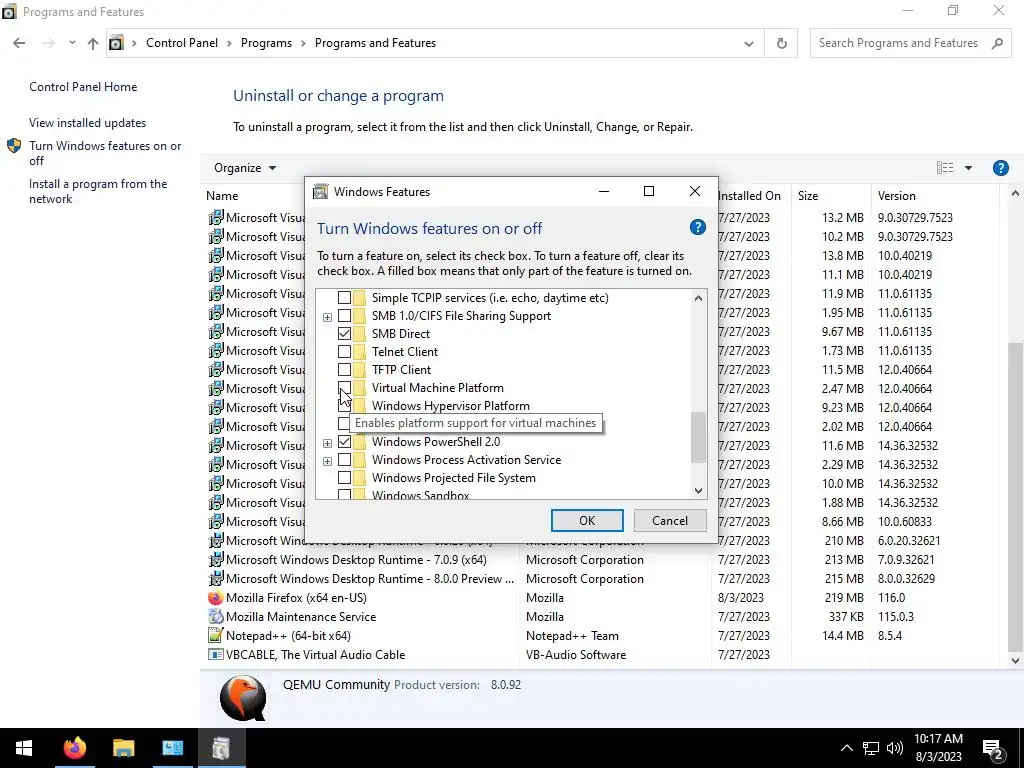
Task: Click the Windows Features title bar icon
Action: [320, 191]
